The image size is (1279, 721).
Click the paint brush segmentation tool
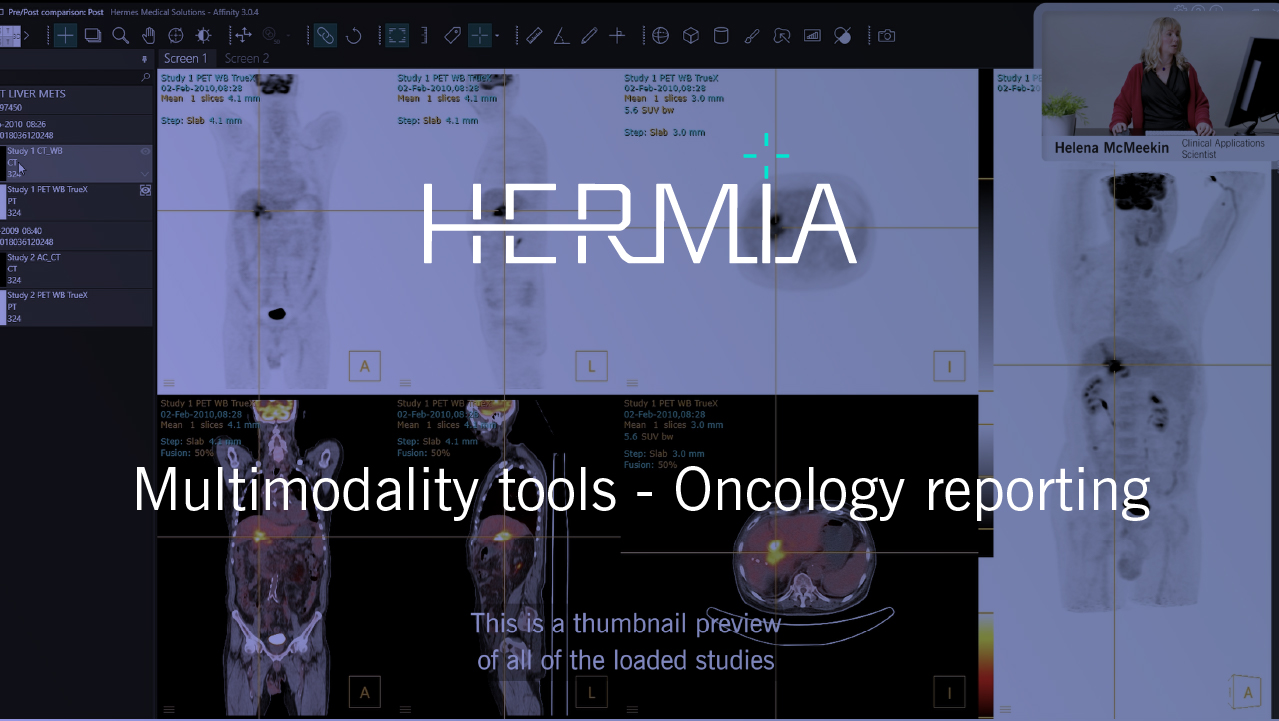pos(752,36)
